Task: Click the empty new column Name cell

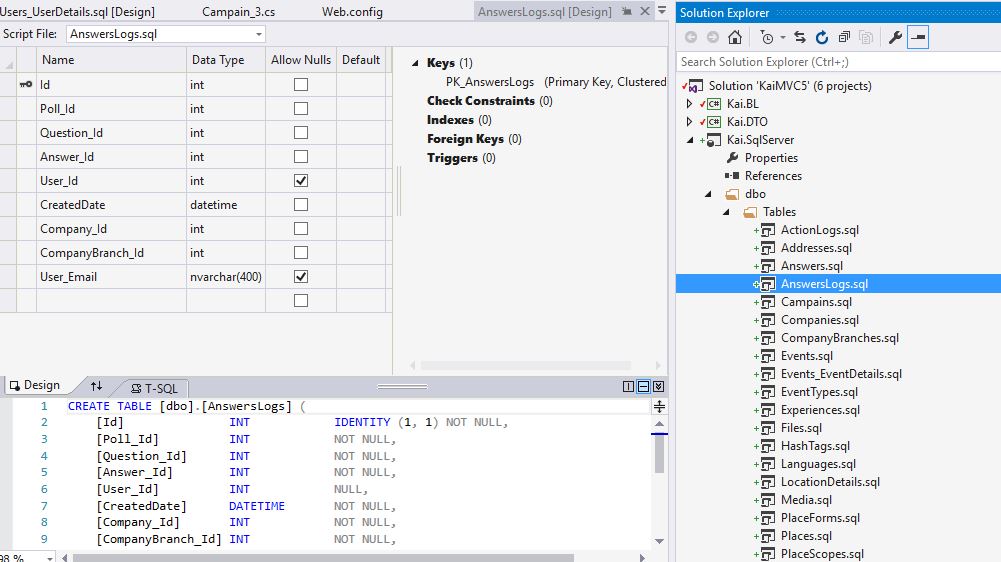Action: pos(111,300)
